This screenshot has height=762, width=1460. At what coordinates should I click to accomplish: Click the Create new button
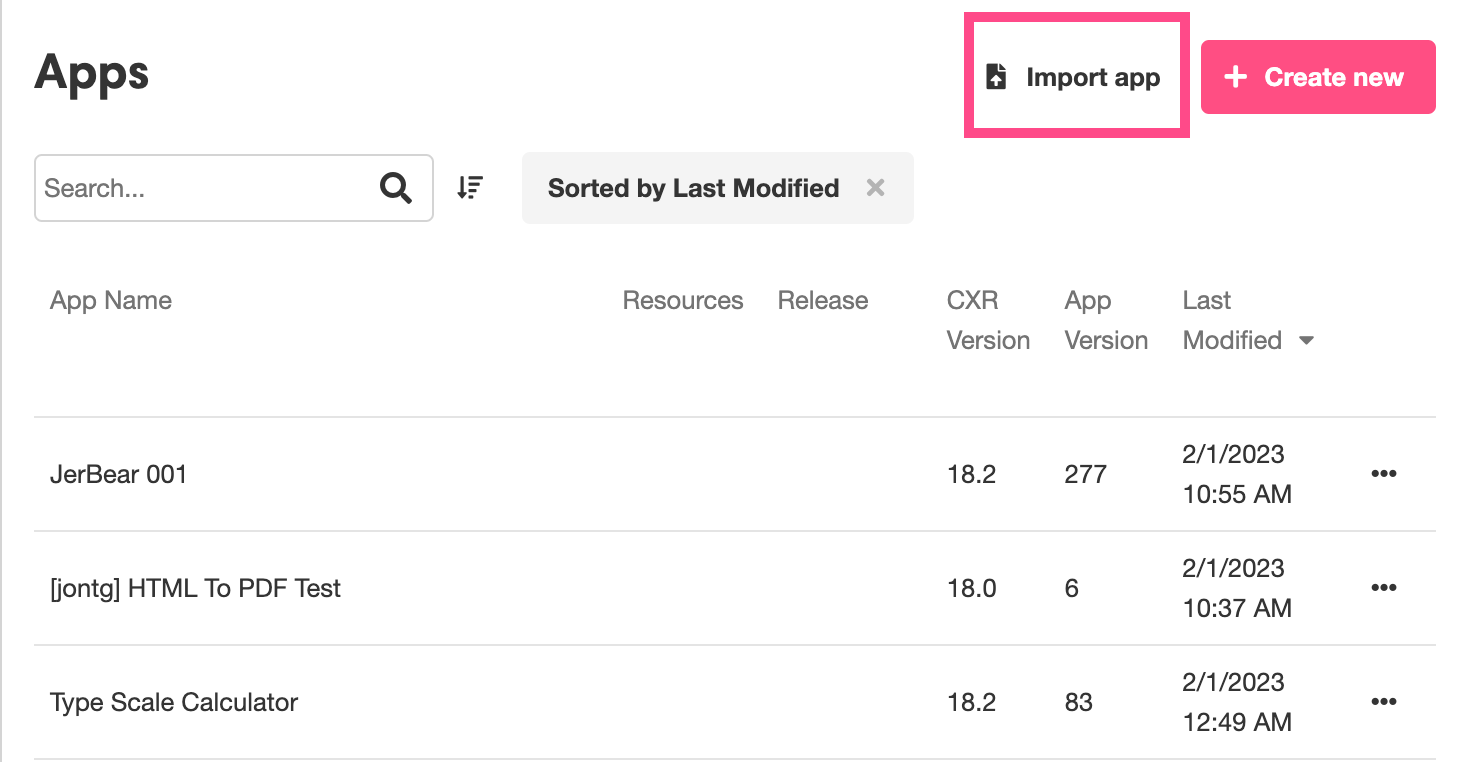(x=1318, y=77)
